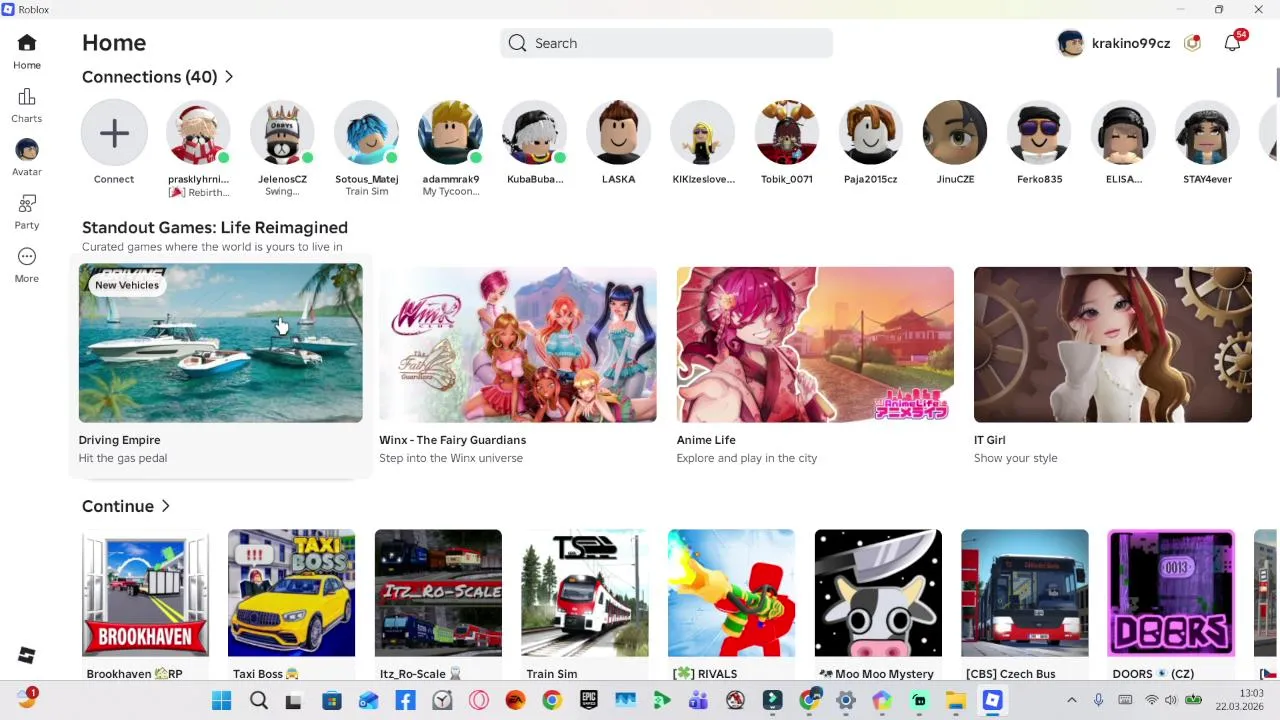This screenshot has height=720, width=1280.
Task: Open the Brookhaven RP thumbnail
Action: tap(145, 593)
